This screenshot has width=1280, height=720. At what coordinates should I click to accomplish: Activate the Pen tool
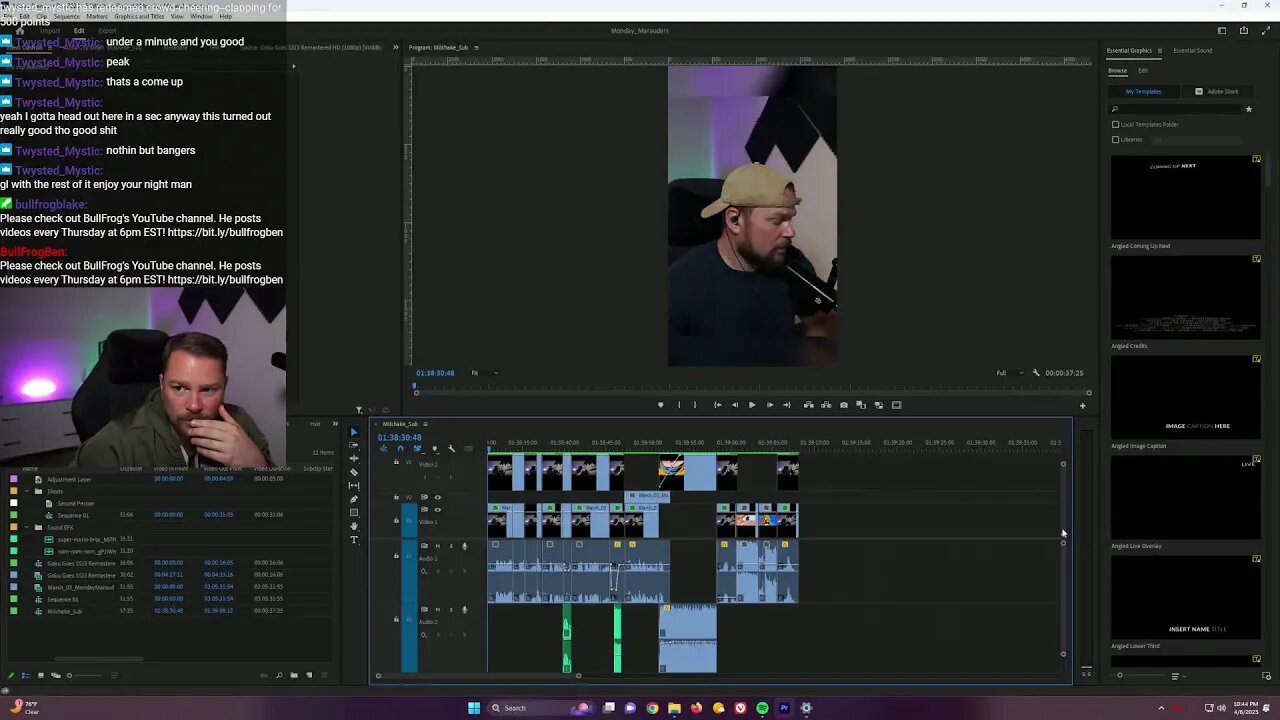[x=353, y=499]
